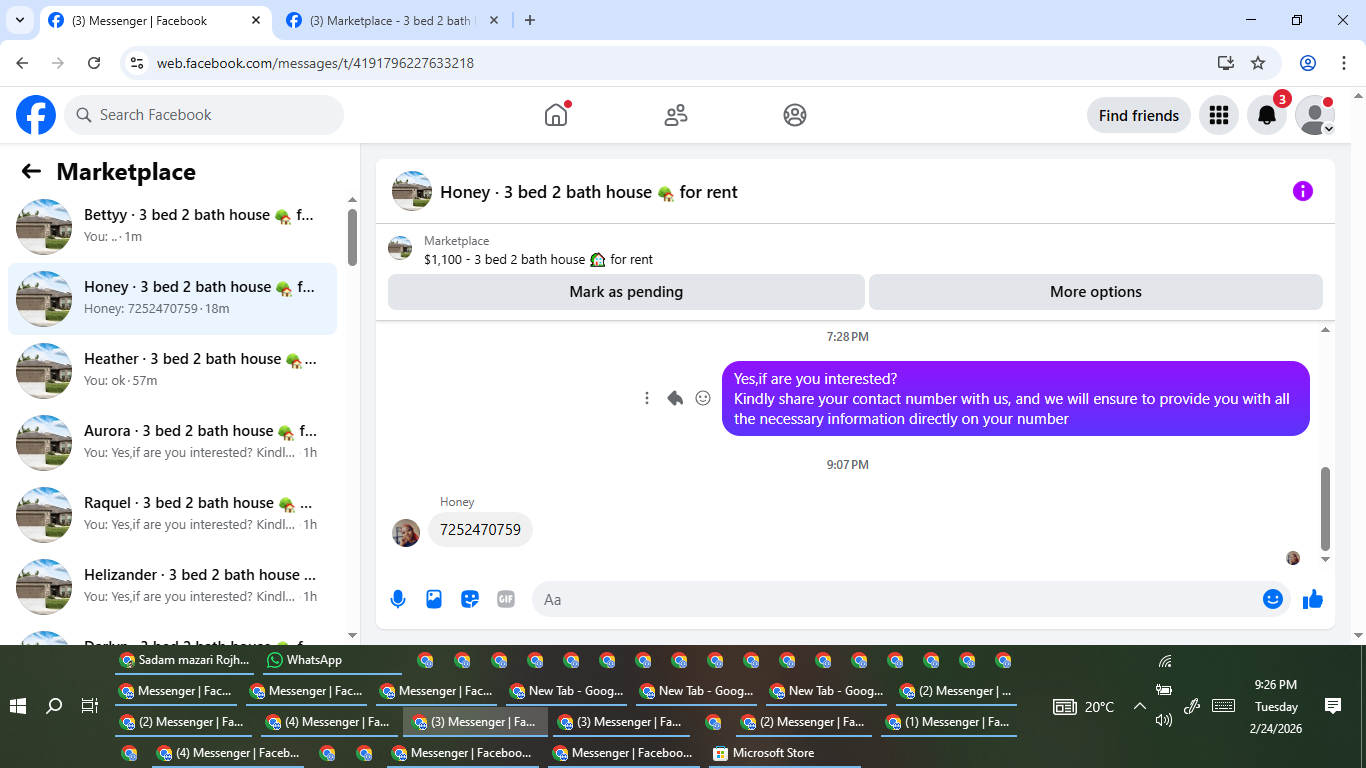Go to the Facebook logo home
Screen dimensions: 1366x768
click(36, 115)
